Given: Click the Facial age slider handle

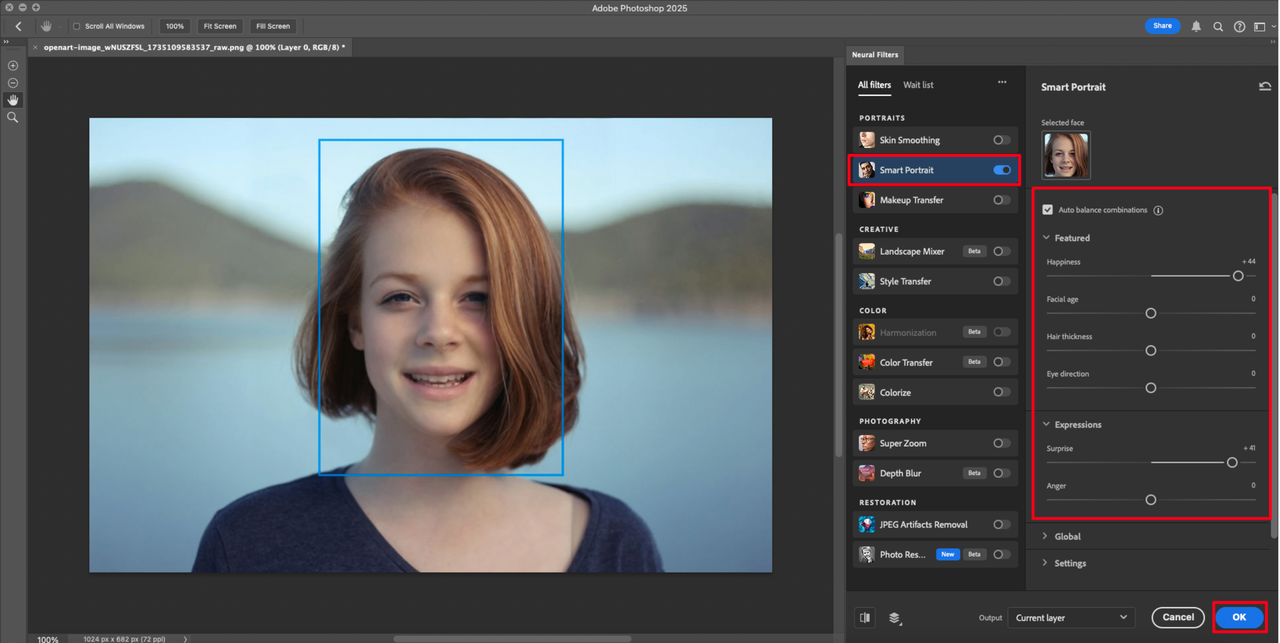Looking at the screenshot, I should coord(1151,313).
